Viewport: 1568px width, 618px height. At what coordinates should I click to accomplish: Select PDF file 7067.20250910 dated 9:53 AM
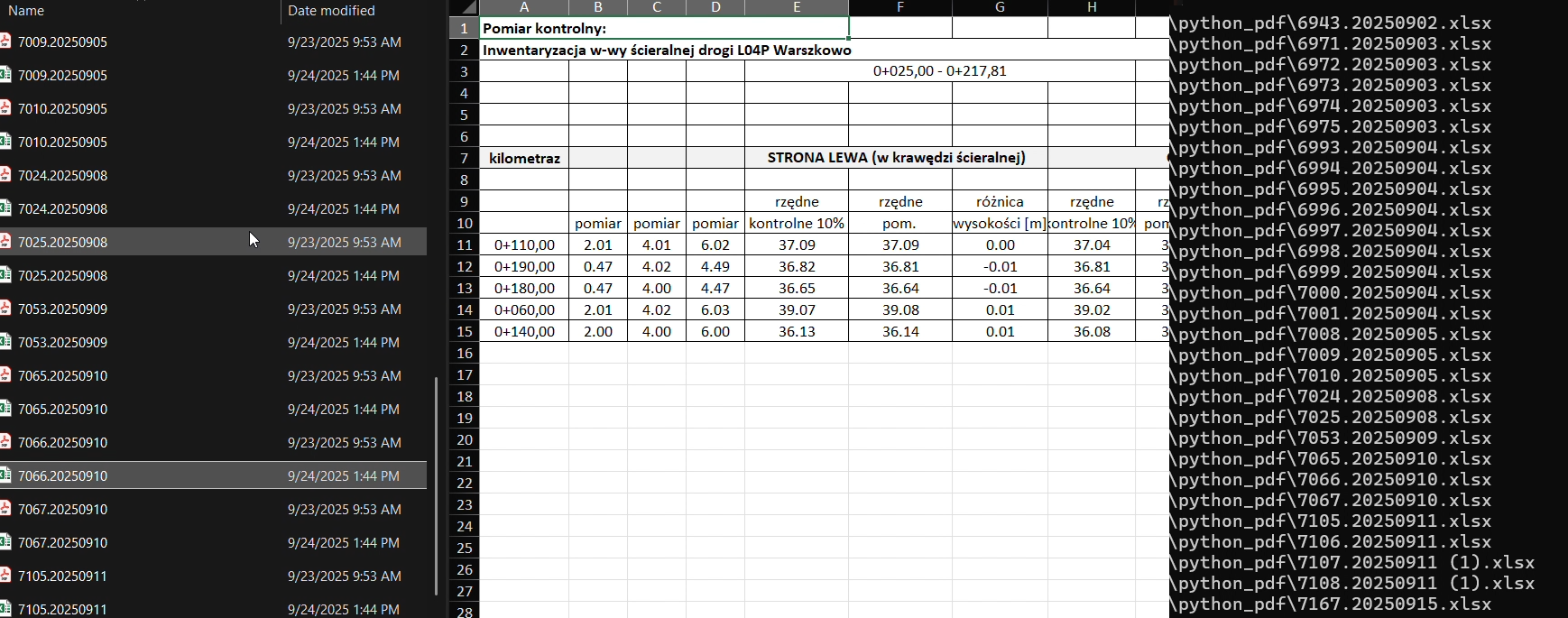[x=213, y=509]
